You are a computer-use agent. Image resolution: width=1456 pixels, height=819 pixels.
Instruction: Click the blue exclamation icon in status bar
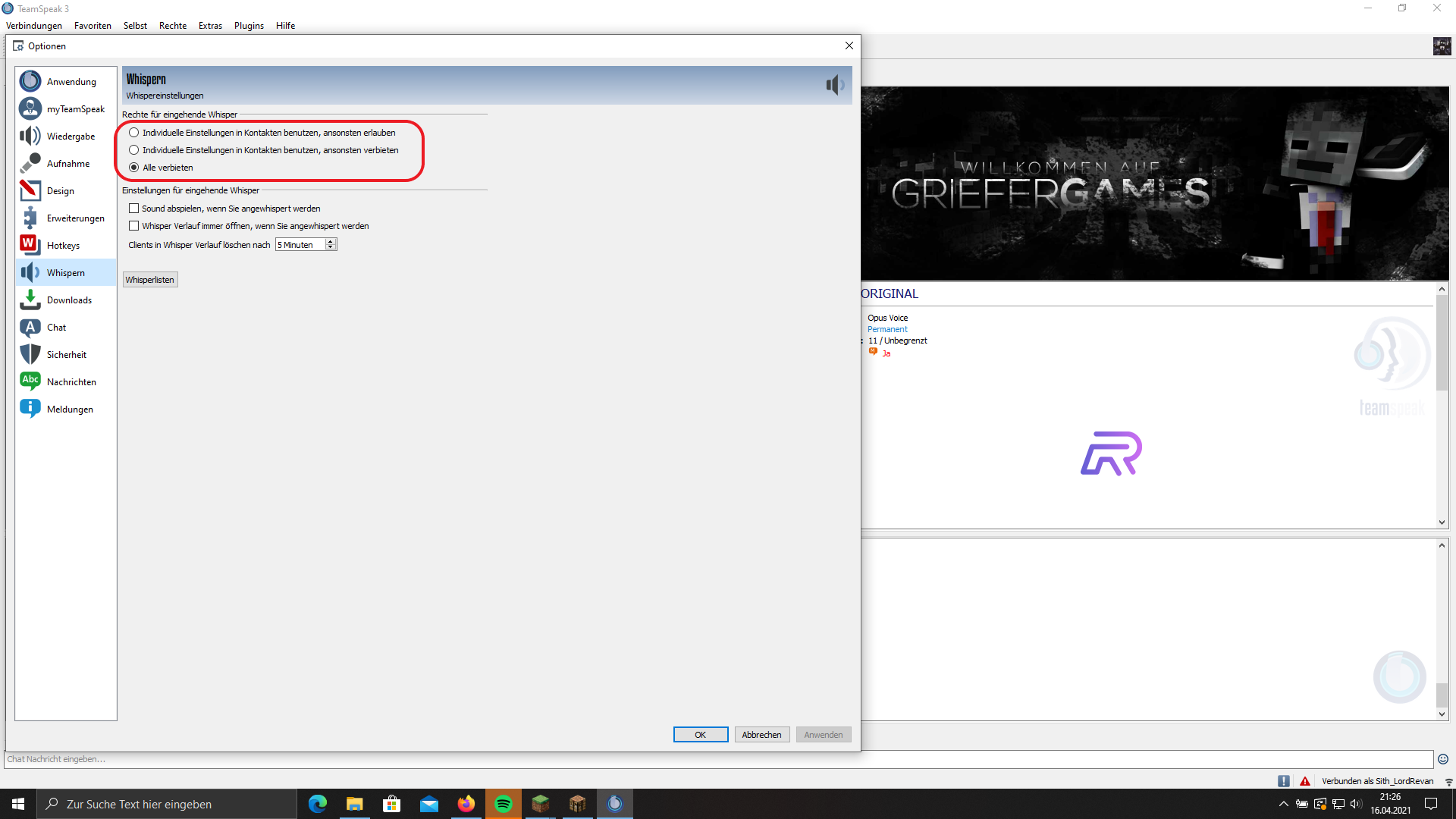pyautogui.click(x=1284, y=781)
